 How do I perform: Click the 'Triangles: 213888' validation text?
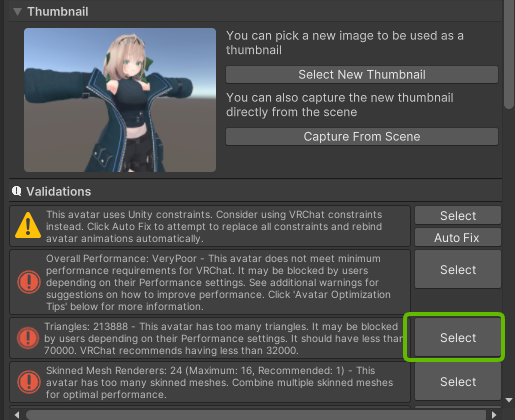[224, 338]
